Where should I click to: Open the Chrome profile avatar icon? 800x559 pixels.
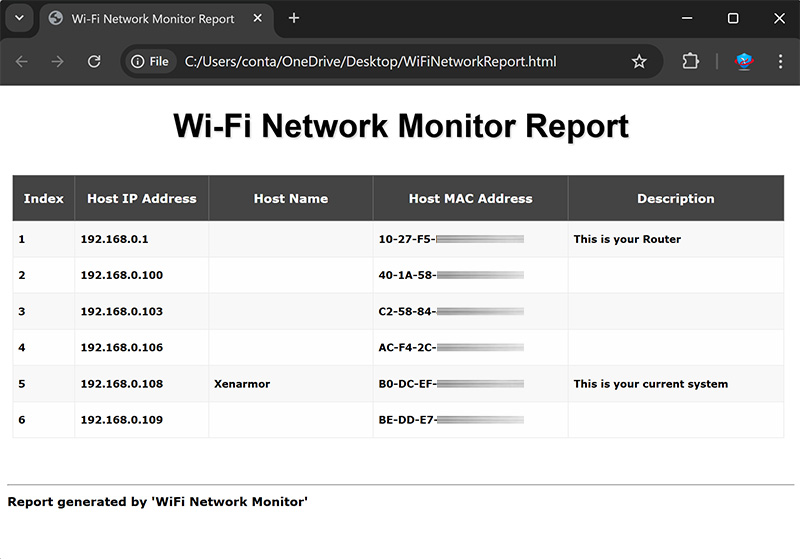(744, 62)
